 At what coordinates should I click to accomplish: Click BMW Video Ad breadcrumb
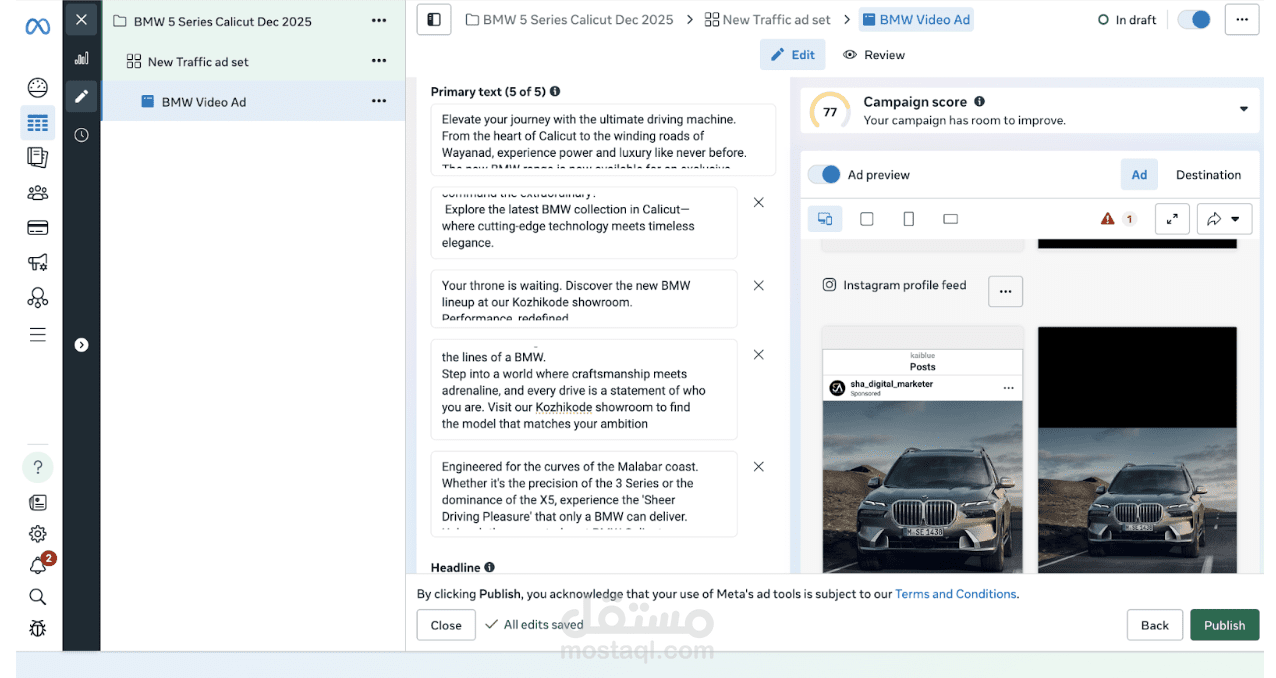[x=915, y=19]
